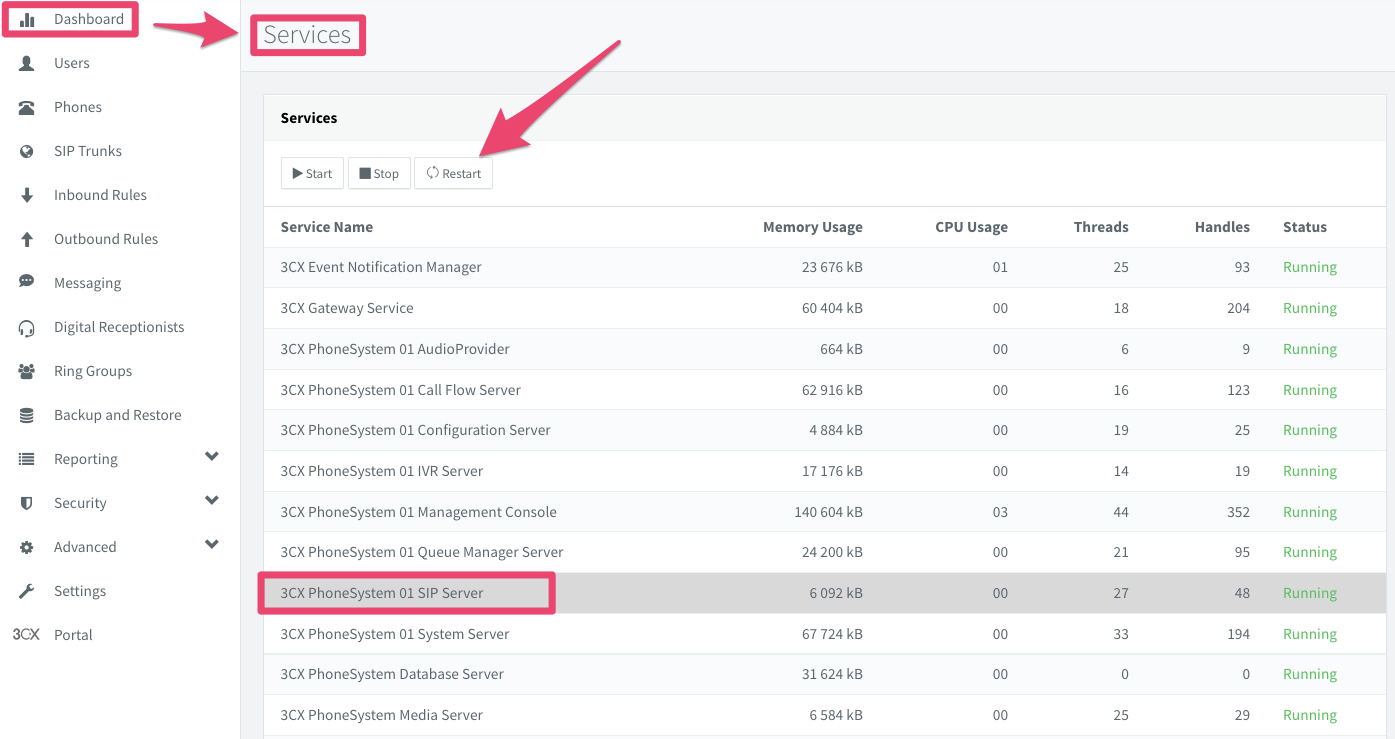This screenshot has width=1395, height=739.
Task: Click the Settings wrench icon
Action: point(27,591)
